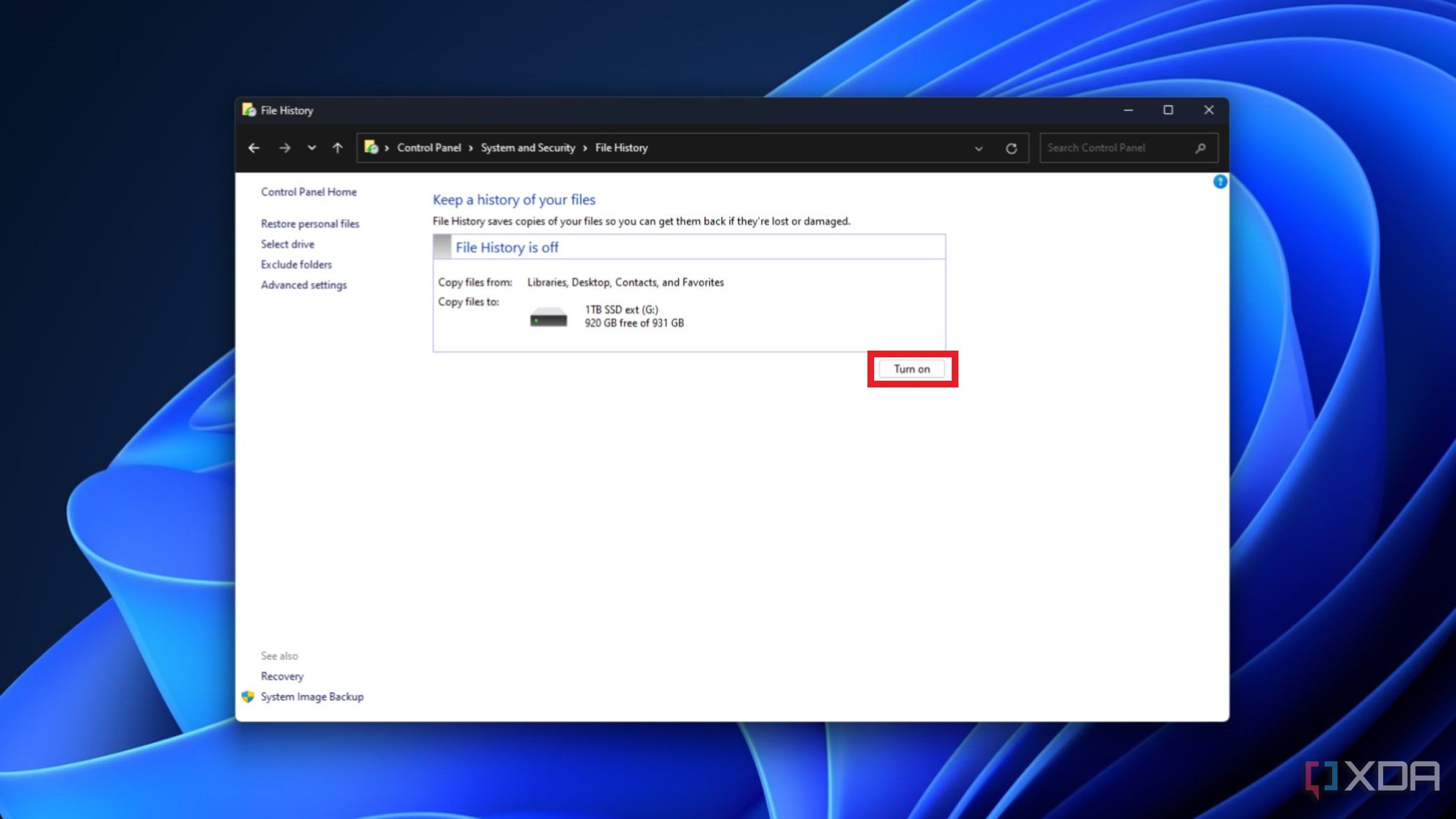
Task: Expand recent locations breadcrumb arrow
Action: (311, 147)
